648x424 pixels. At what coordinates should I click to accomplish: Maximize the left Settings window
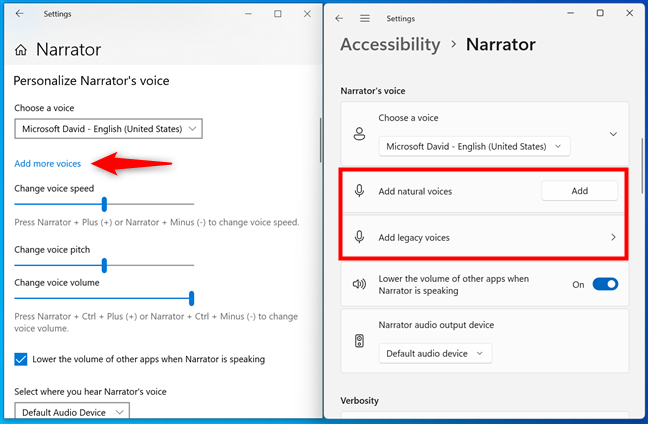coord(278,14)
